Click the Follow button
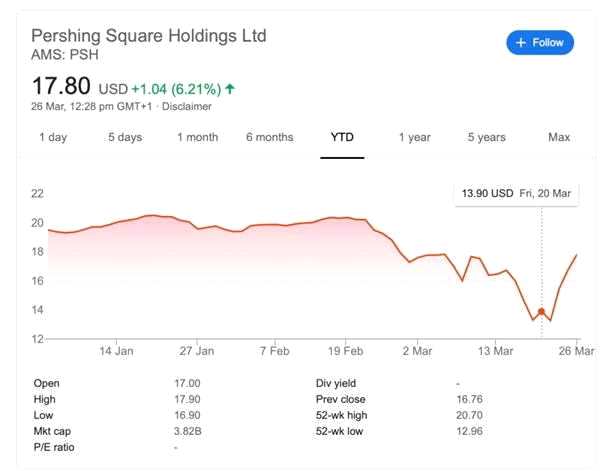This screenshot has height=471, width=600. tap(540, 43)
